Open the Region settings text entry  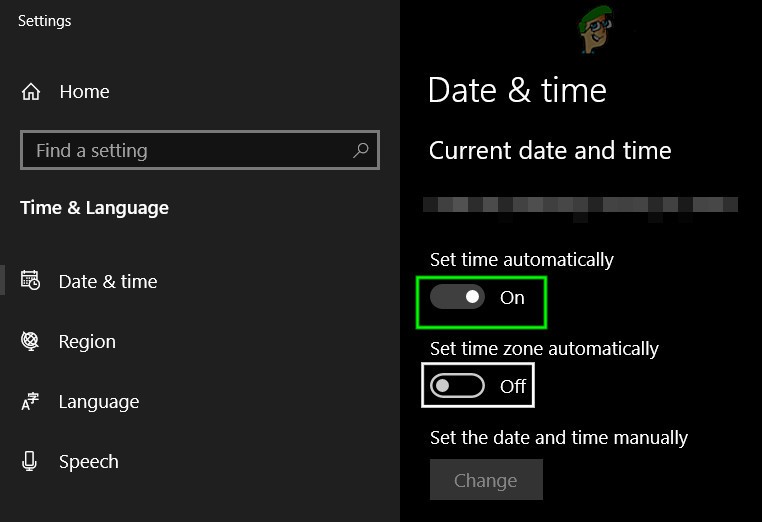coord(87,342)
